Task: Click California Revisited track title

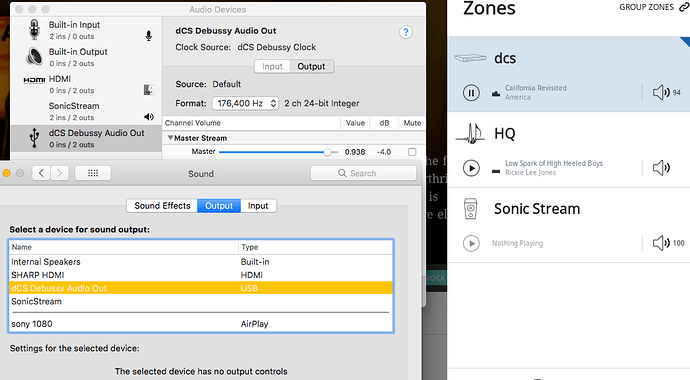Action: (x=536, y=88)
